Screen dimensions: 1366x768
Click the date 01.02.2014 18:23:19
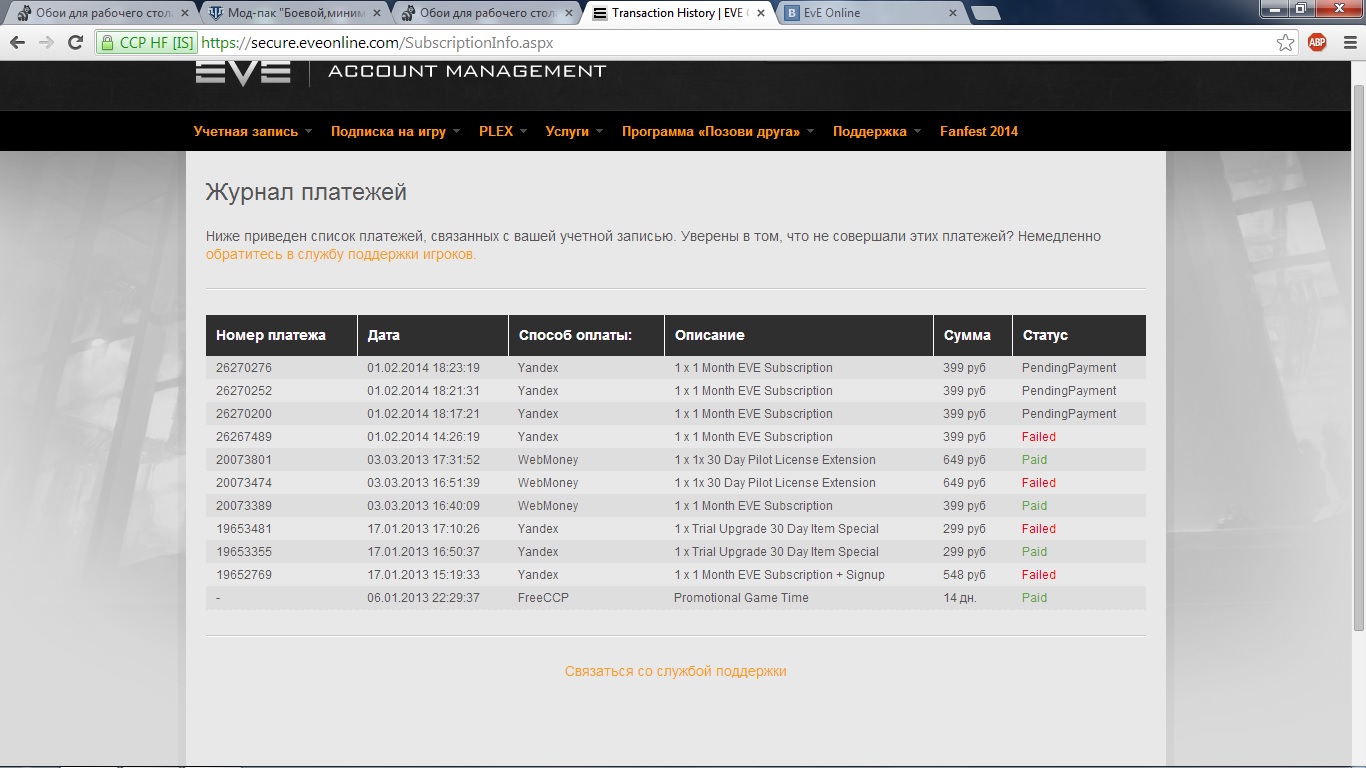click(x=423, y=368)
